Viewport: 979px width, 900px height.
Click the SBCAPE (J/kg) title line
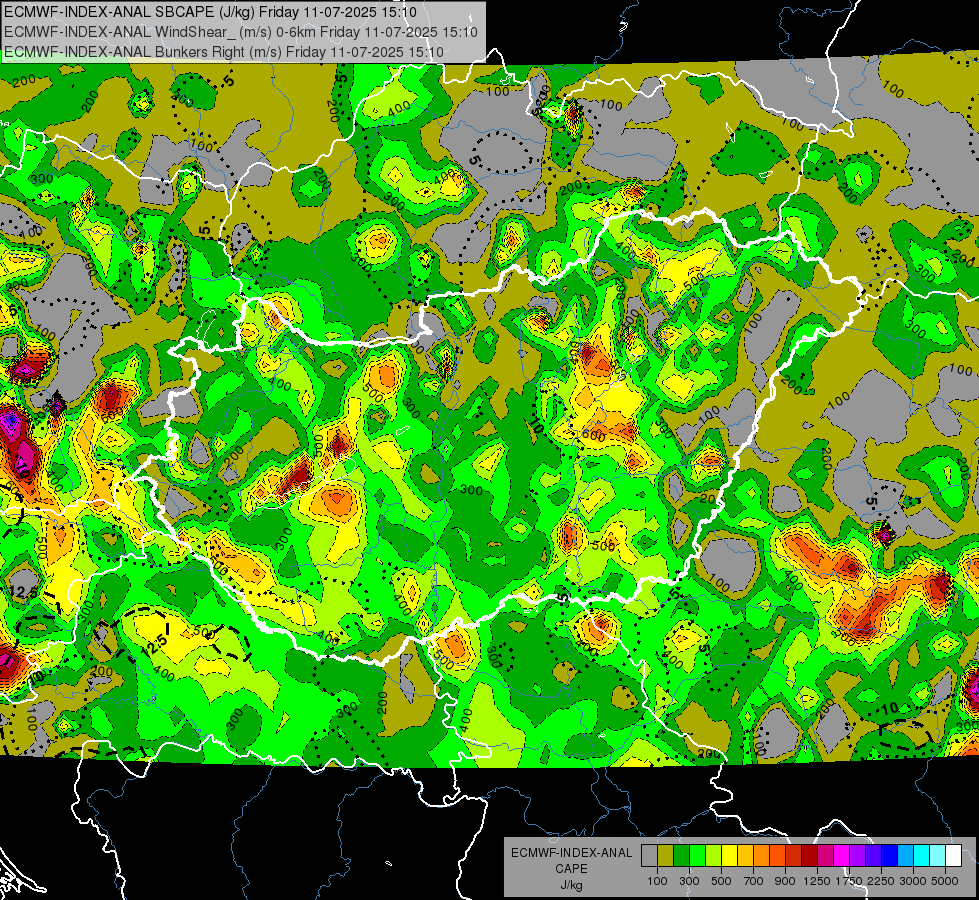pos(210,12)
